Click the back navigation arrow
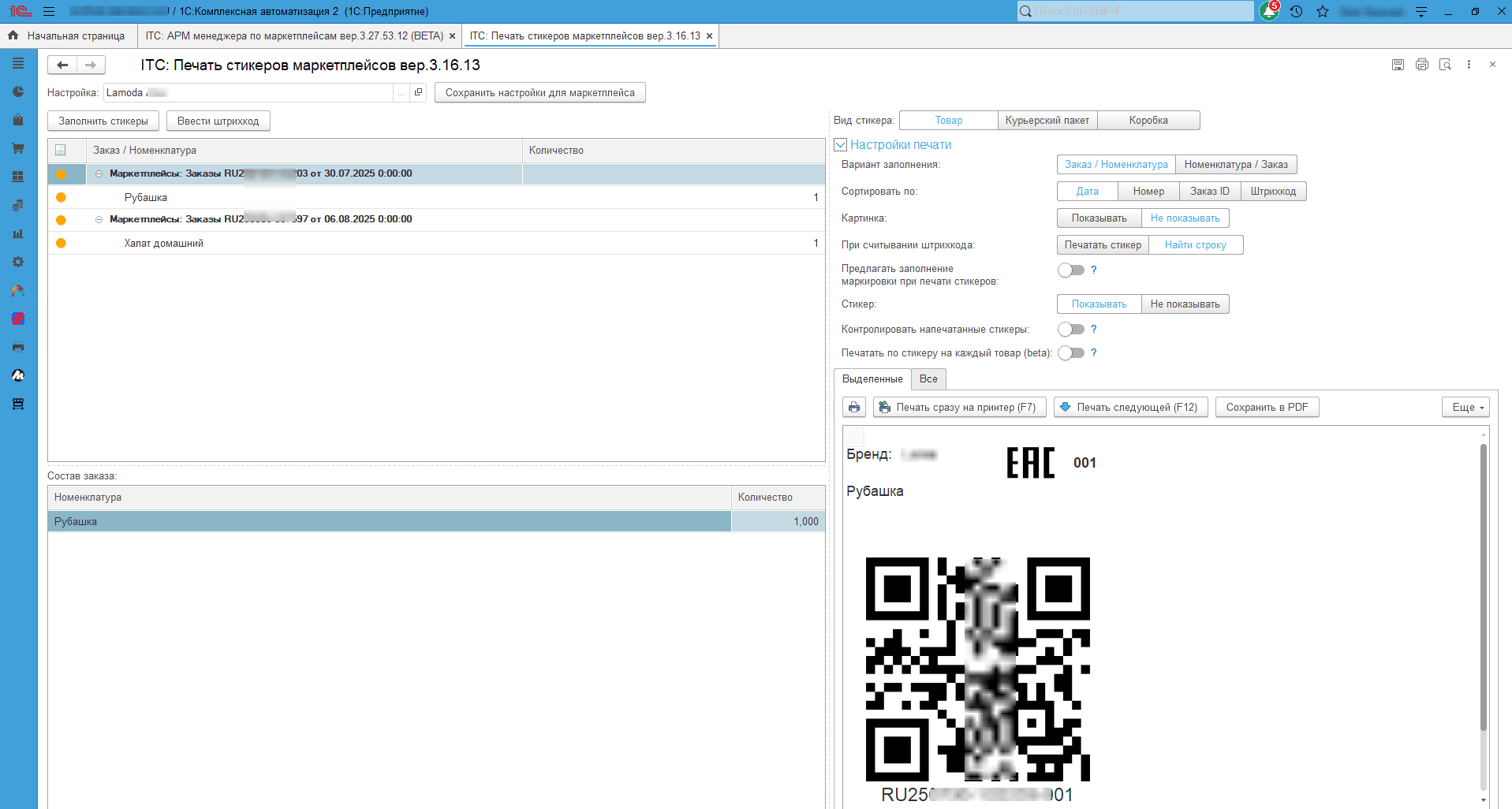Screen dimensions: 1512x809 (x=62, y=65)
